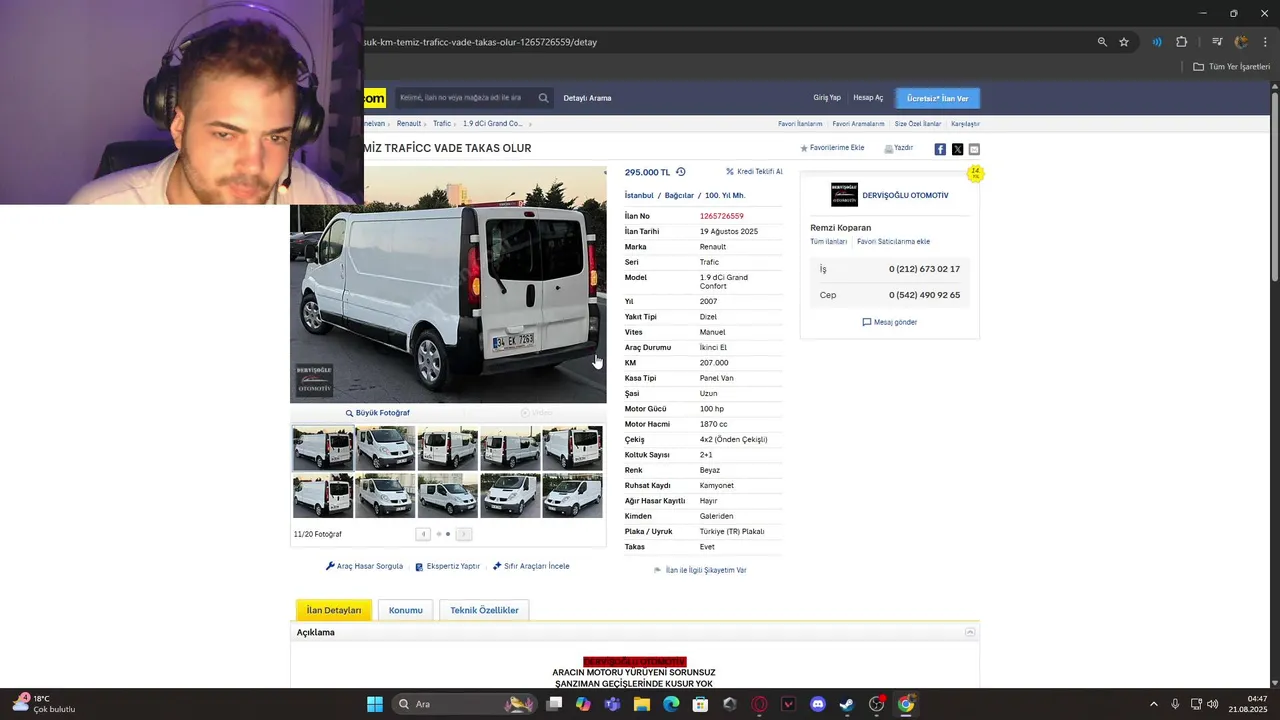Click the site search input field

point(463,98)
